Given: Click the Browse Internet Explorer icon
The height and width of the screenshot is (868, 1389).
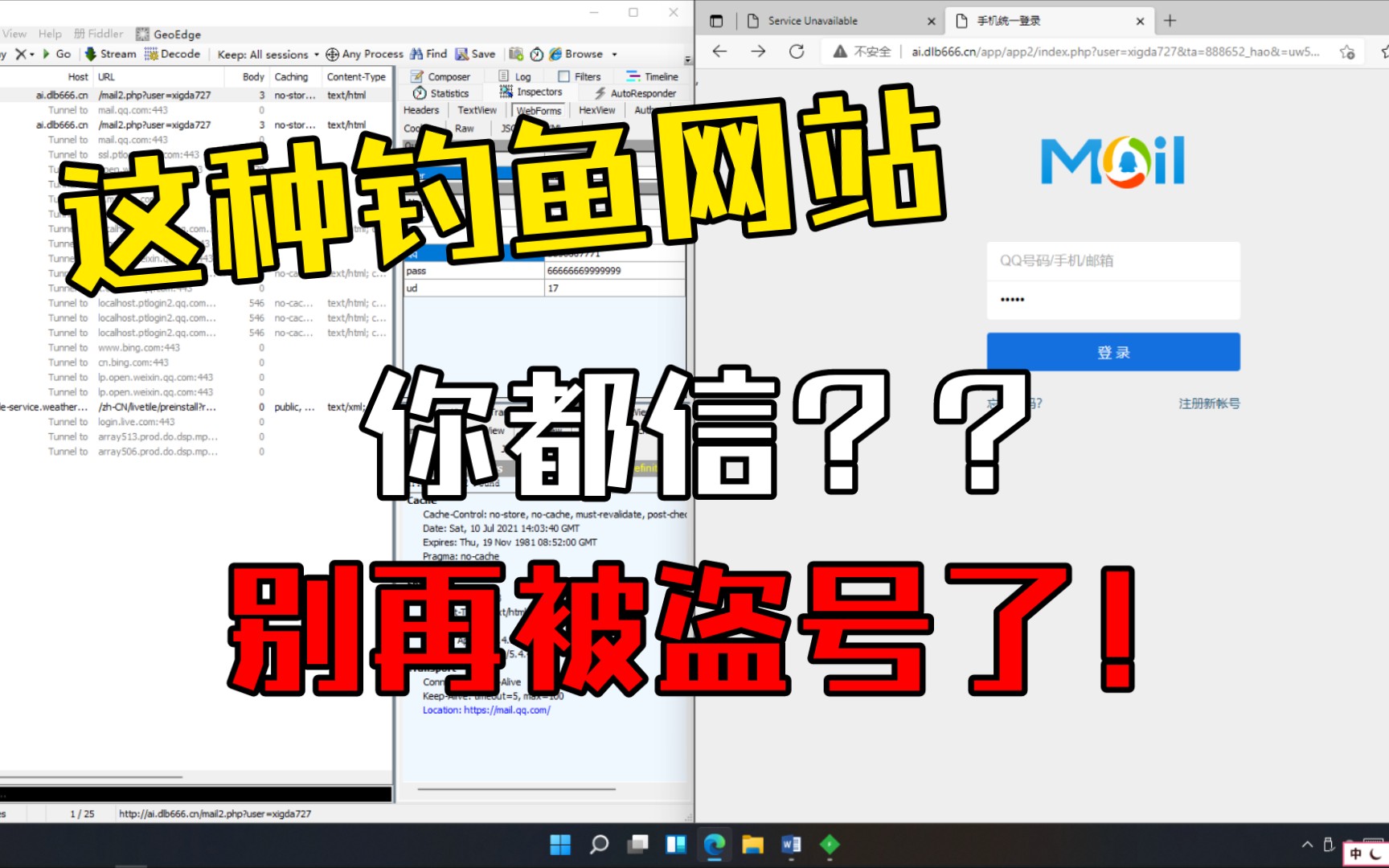Looking at the screenshot, I should 555,54.
